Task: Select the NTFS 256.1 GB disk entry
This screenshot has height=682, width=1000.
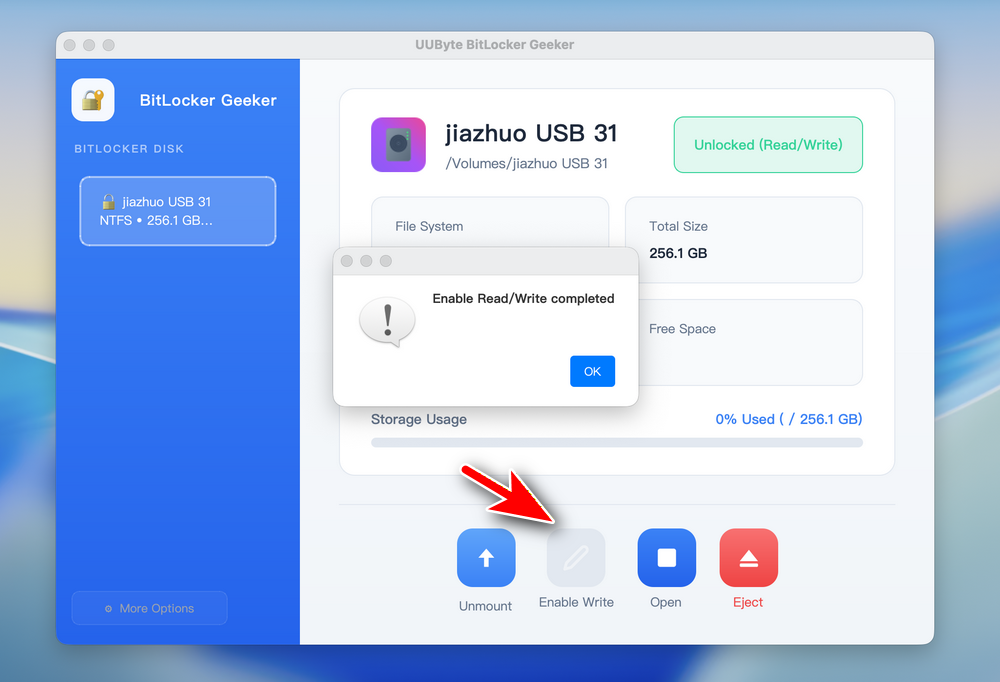Action: click(178, 211)
